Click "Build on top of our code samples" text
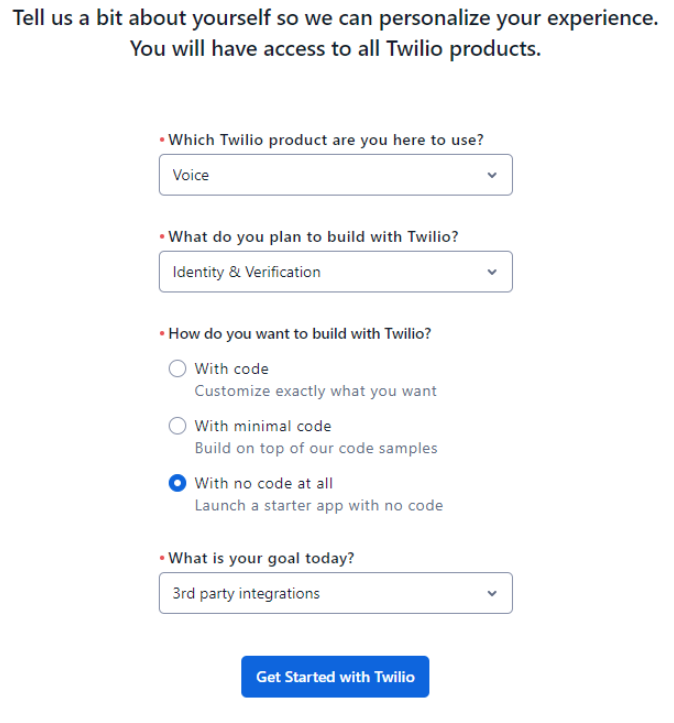This screenshot has width=674, height=723. (x=316, y=448)
